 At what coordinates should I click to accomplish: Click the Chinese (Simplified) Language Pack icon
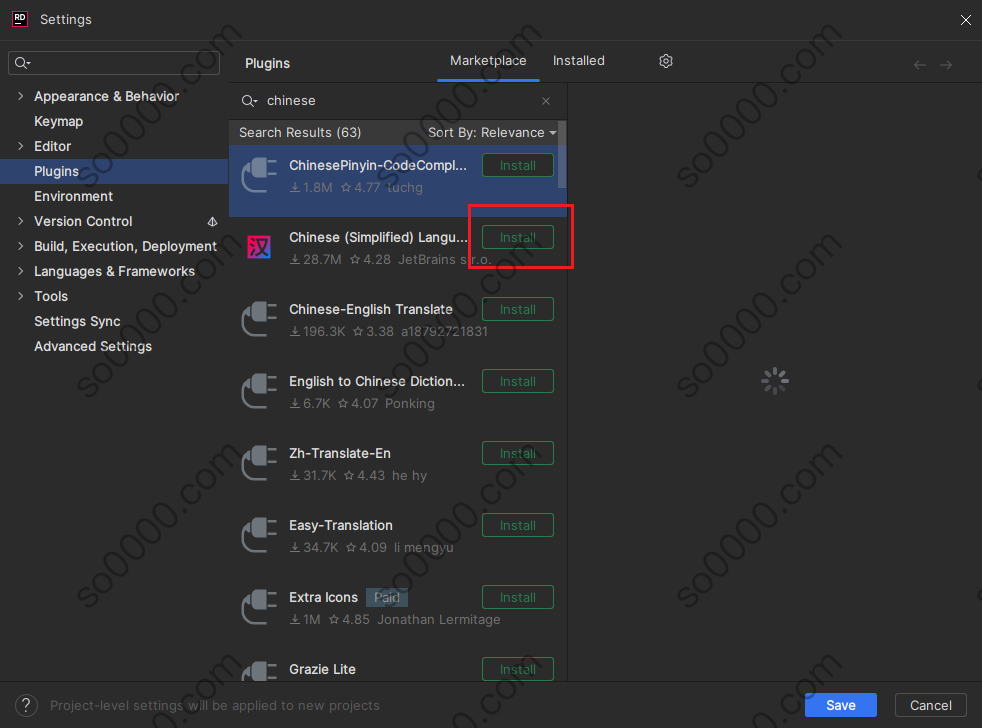[259, 247]
